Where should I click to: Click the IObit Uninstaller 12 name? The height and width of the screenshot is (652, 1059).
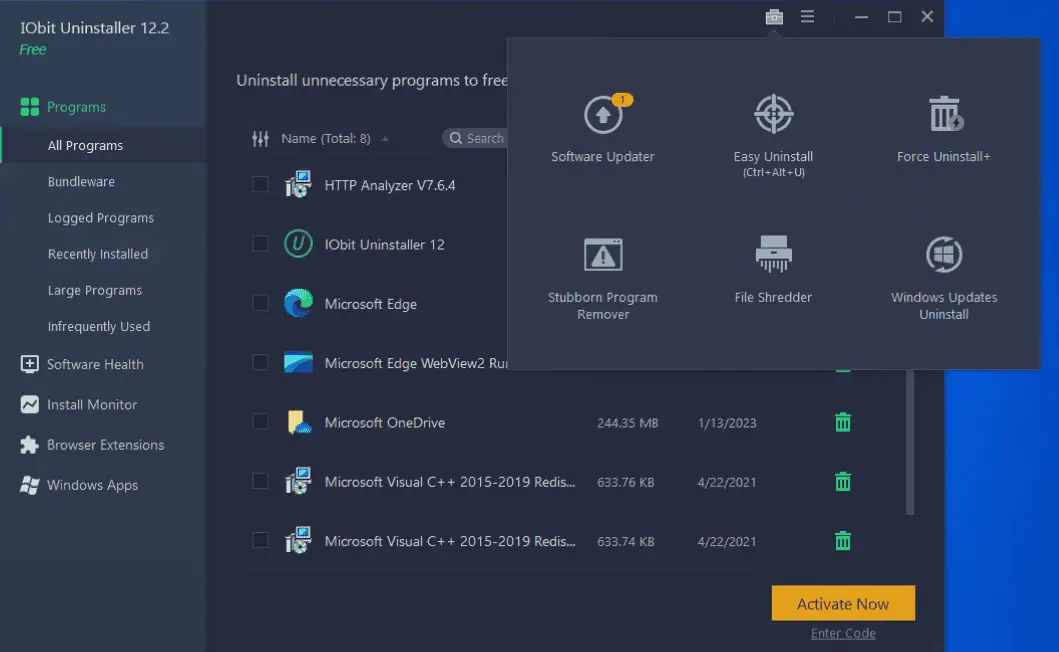pos(384,245)
